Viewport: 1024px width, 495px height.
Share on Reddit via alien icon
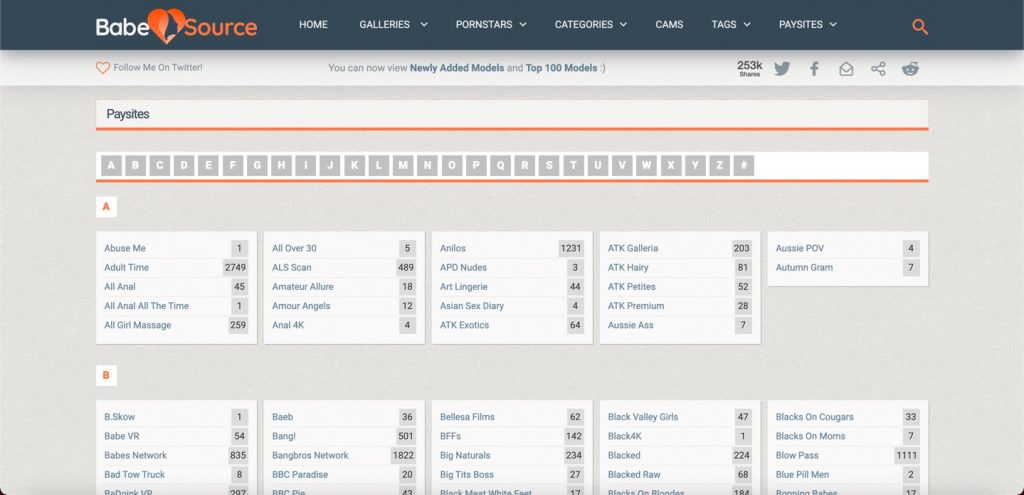(910, 69)
